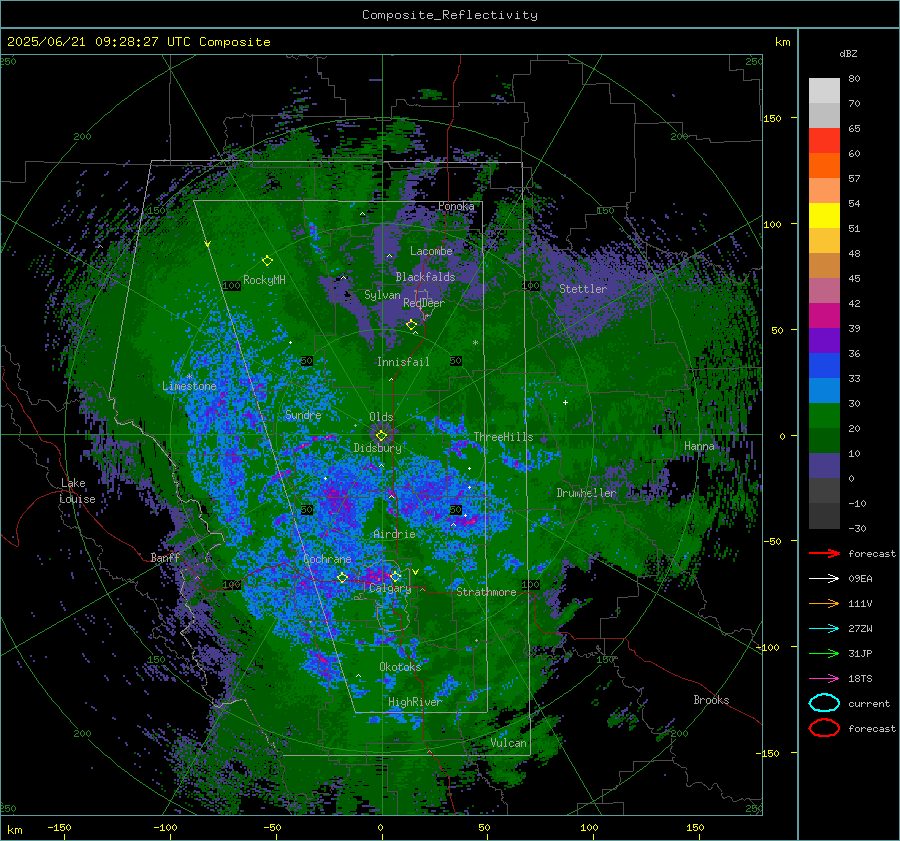Pick the yellow 54 dBZ color swatch
Screen dimensions: 900x841
pos(824,215)
